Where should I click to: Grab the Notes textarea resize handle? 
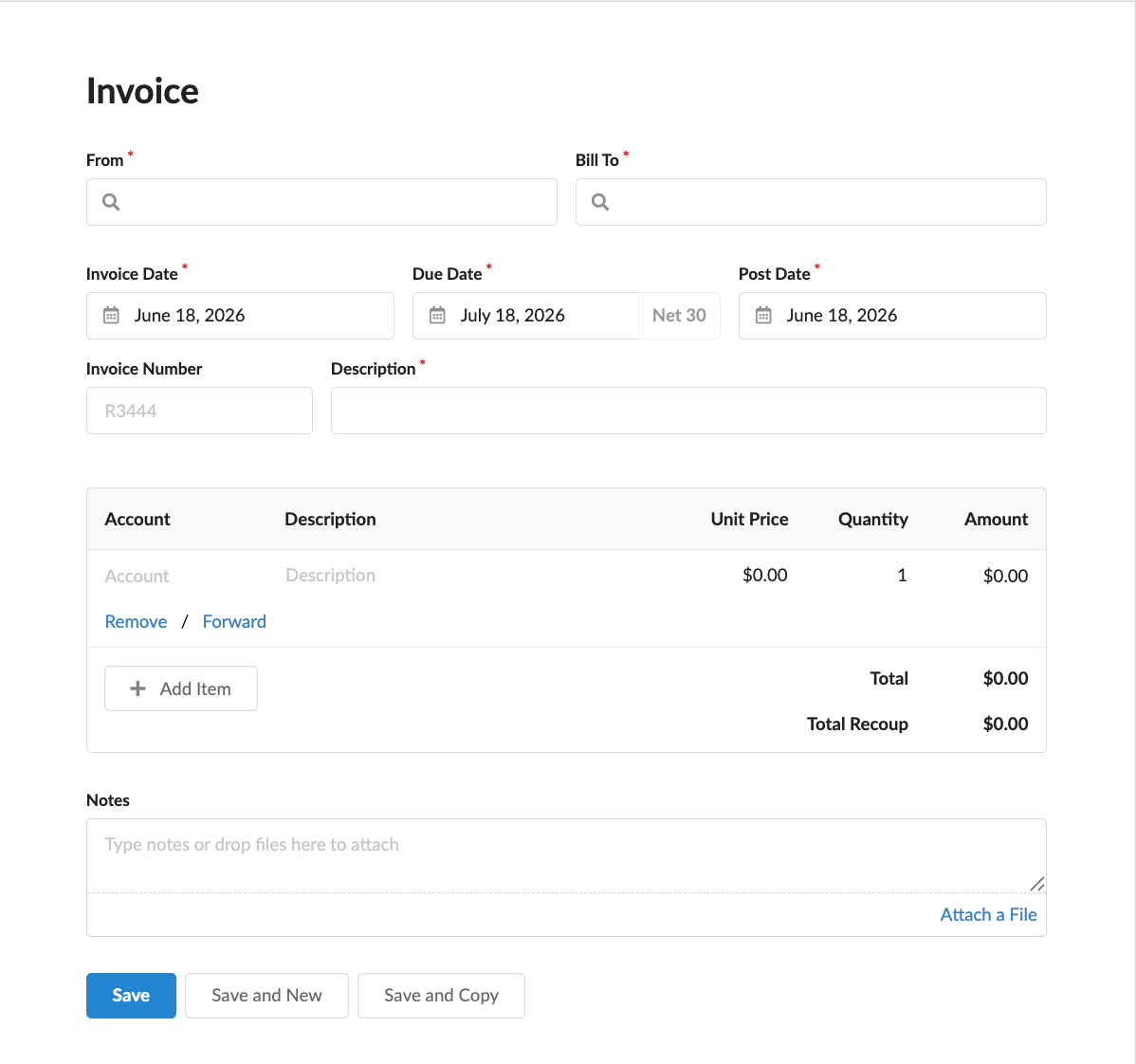point(1036,884)
